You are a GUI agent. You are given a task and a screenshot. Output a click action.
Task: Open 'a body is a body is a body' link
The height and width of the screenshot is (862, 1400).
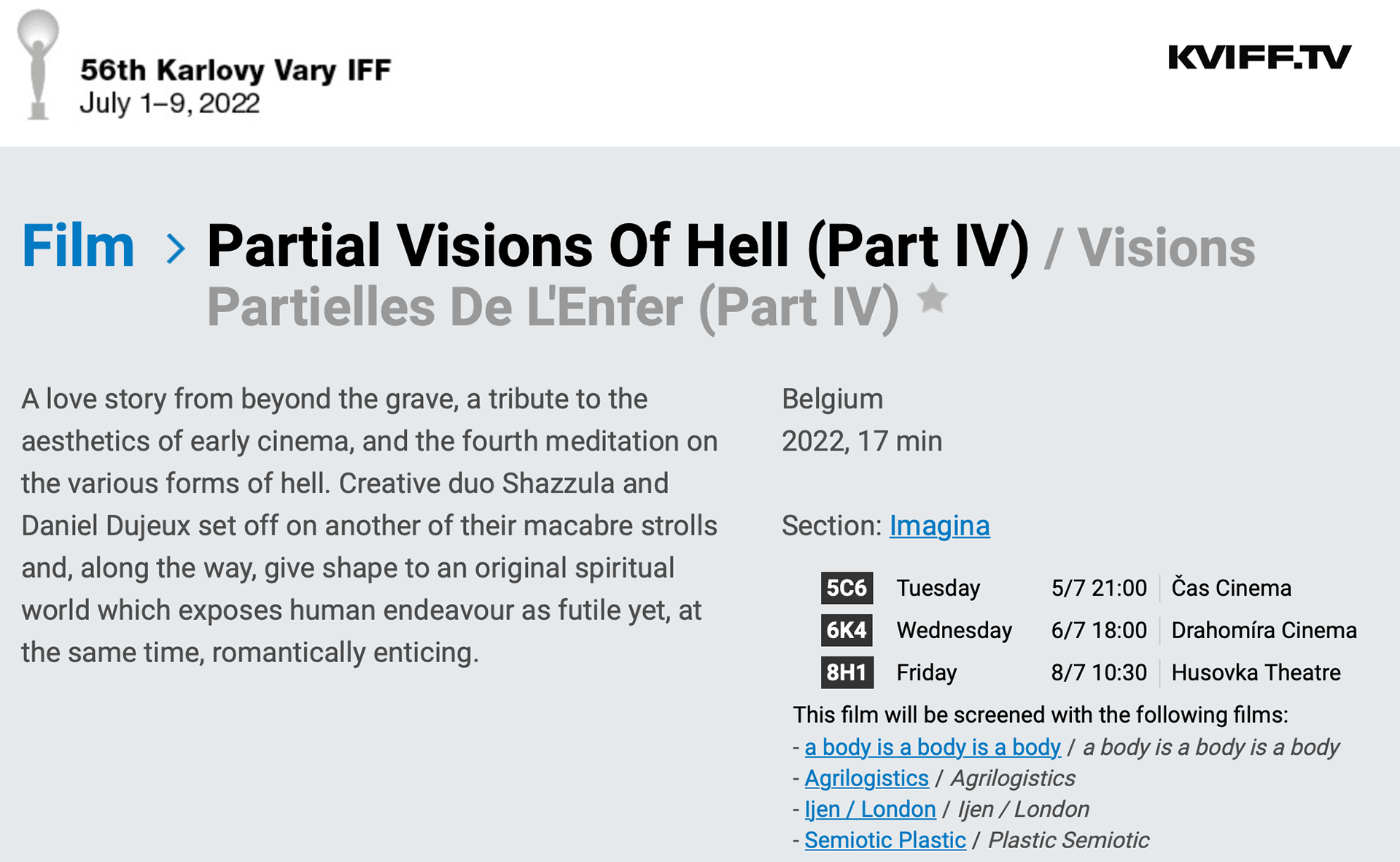pyautogui.click(x=932, y=747)
